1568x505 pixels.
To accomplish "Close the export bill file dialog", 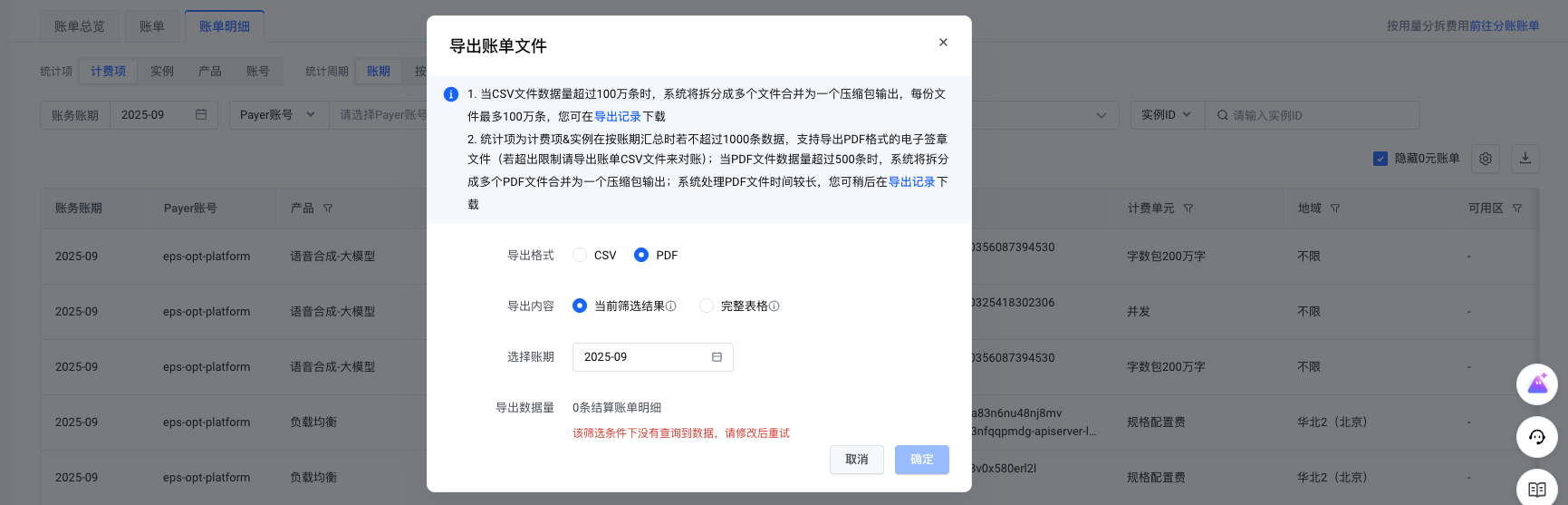I will pos(943,42).
